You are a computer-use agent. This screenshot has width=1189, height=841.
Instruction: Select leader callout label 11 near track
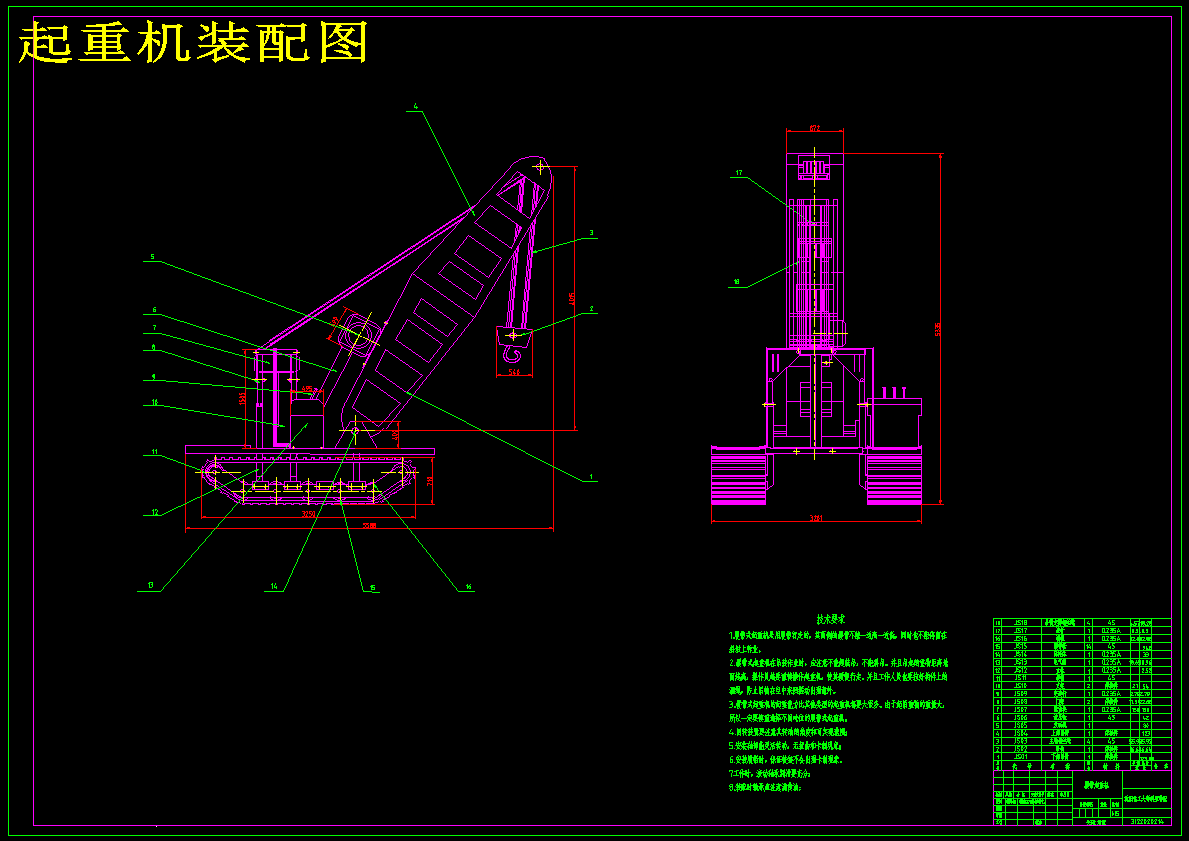pyautogui.click(x=155, y=453)
